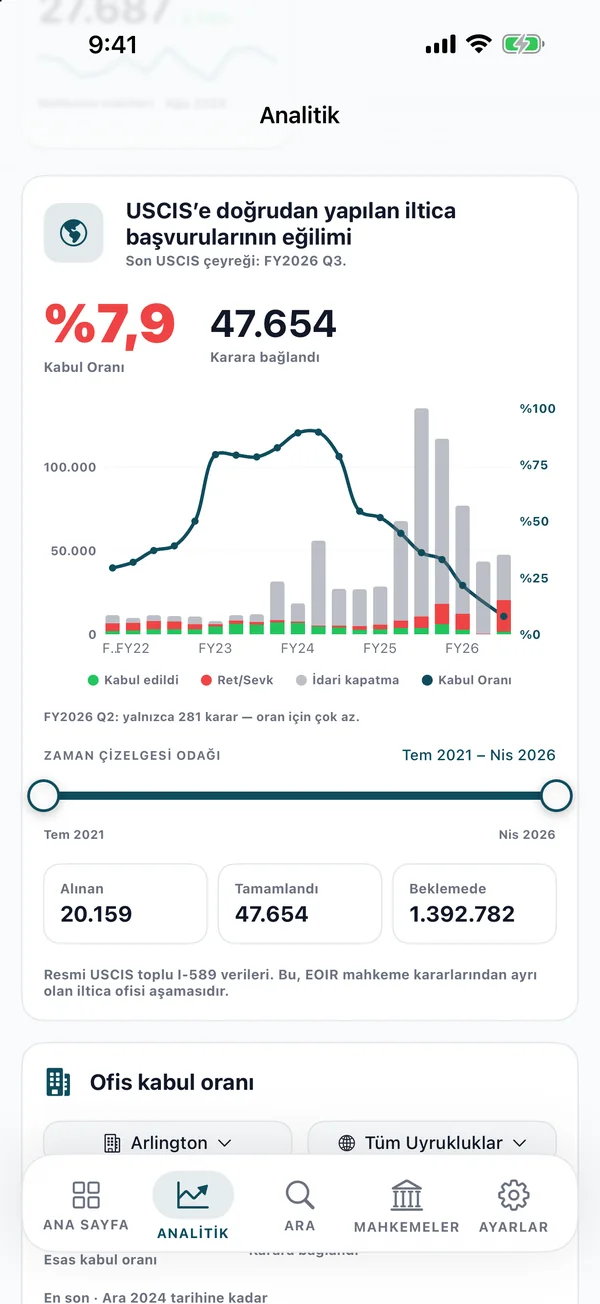Tap the Alınan 20.159 stat card

[x=126, y=904]
